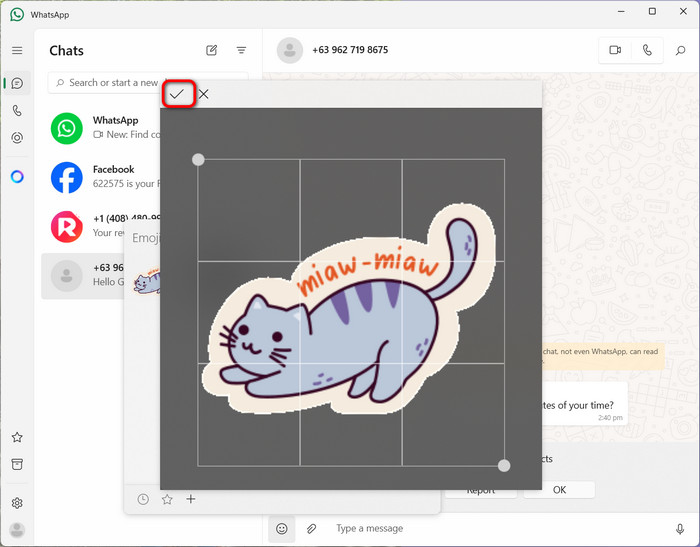
Task: Select cat sticker thumbnail in sticker panel
Action: [x=146, y=281]
